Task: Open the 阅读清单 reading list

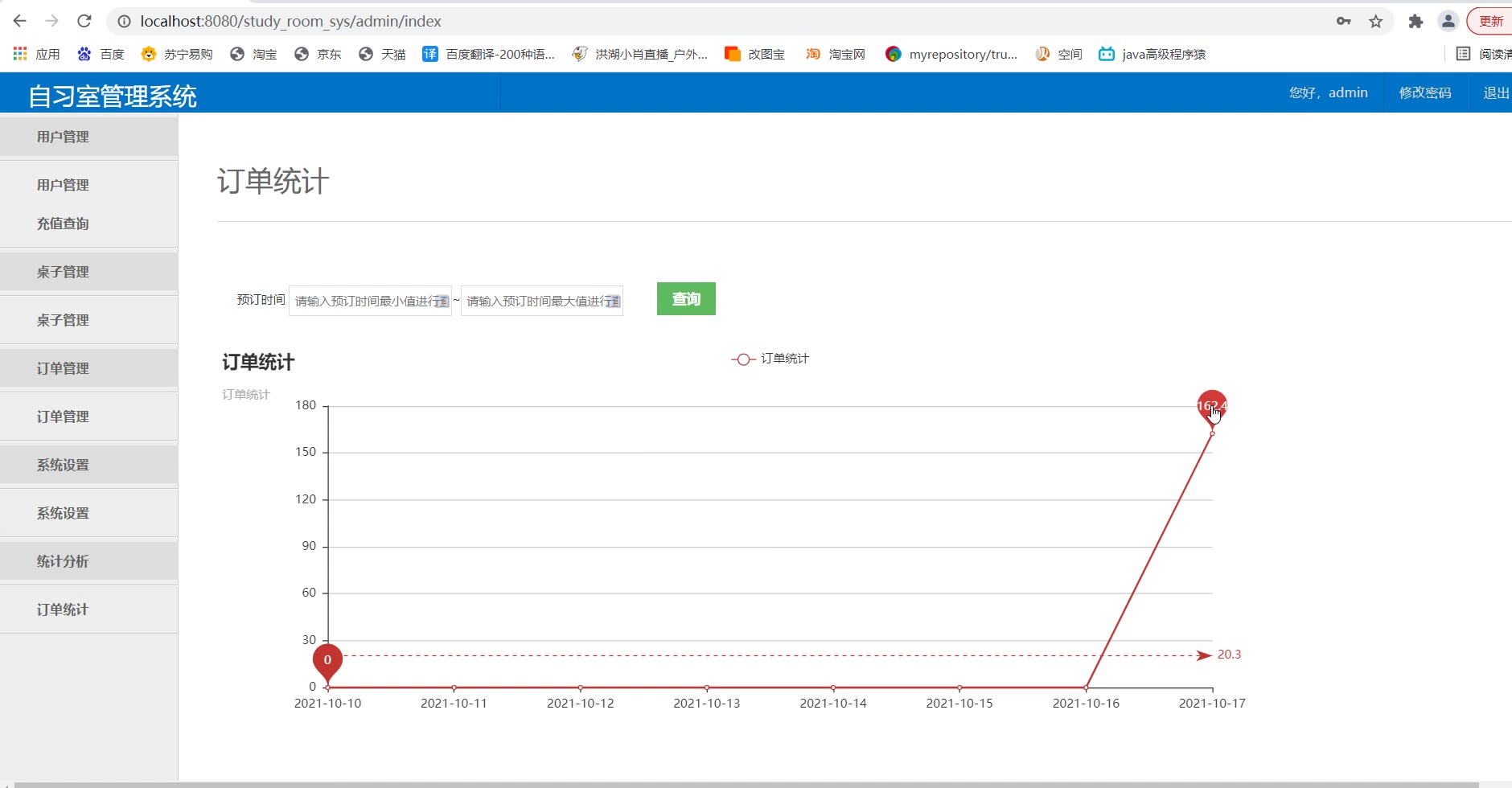Action: (1484, 54)
